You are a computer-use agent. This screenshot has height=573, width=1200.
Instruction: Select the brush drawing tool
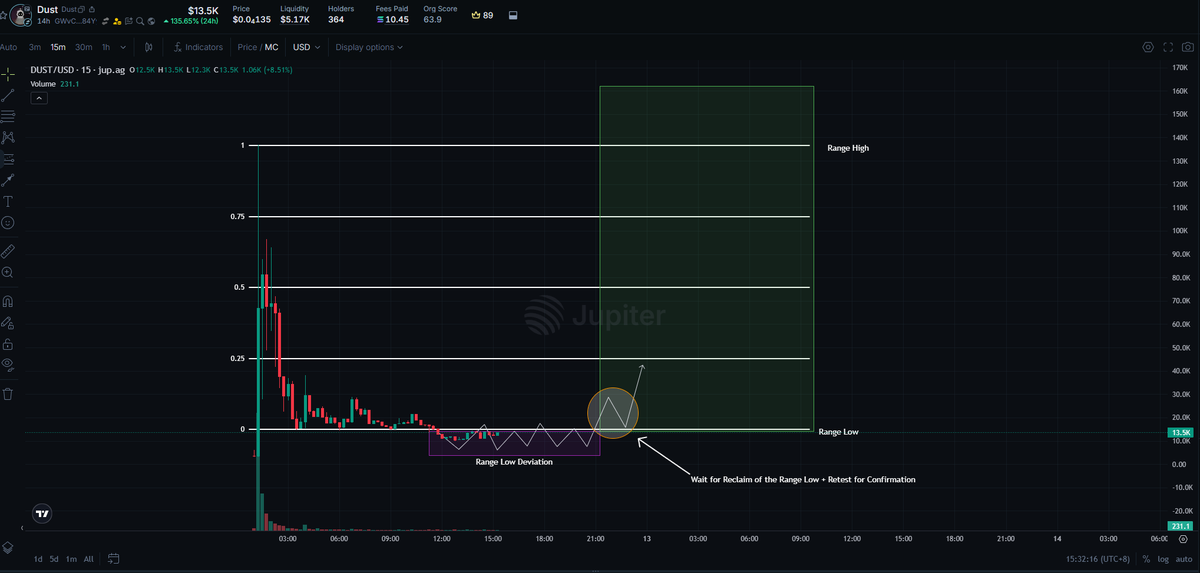point(8,180)
